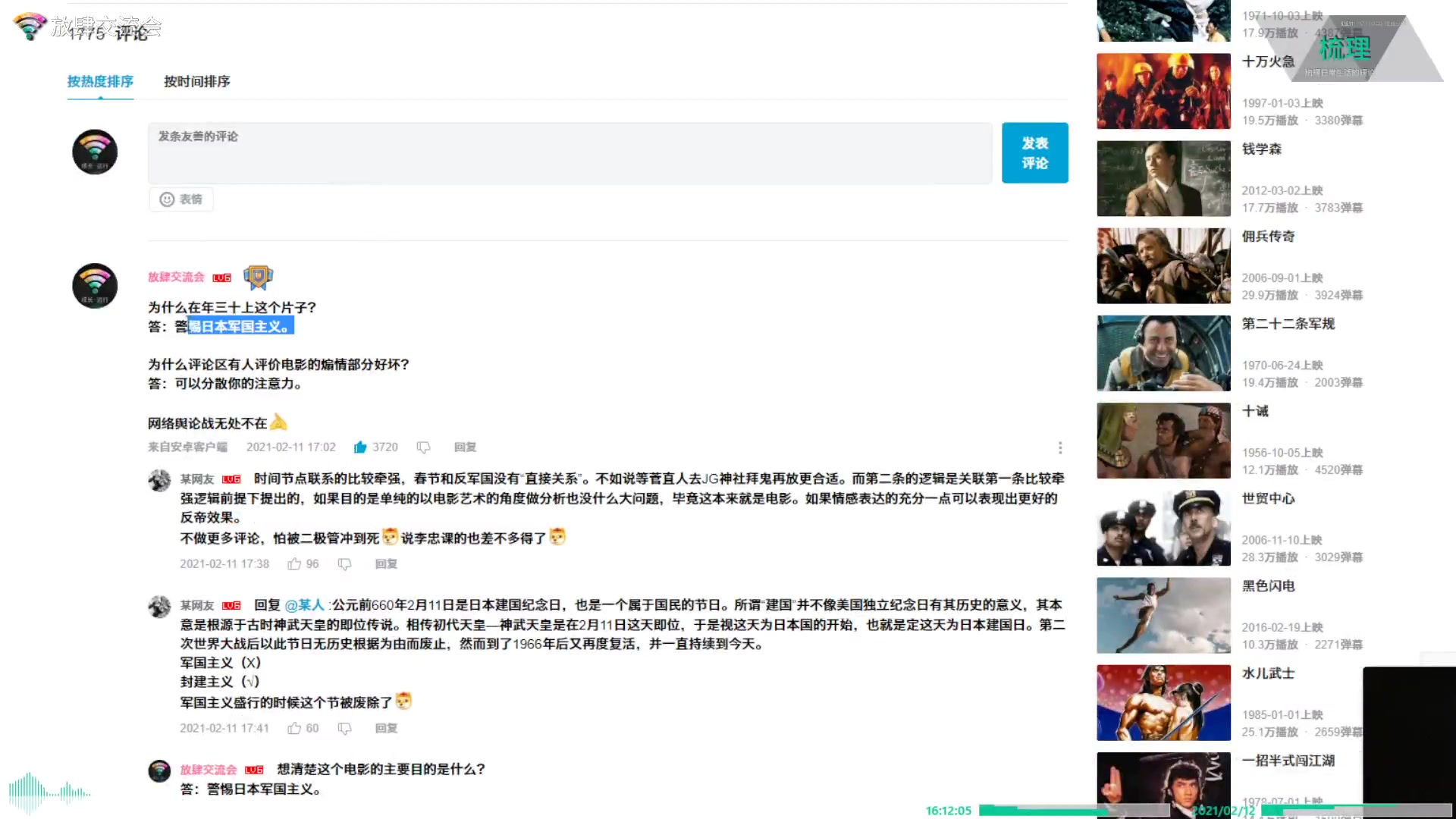Click the 十万火急 title text
1456x819 pixels.
pos(1268,61)
